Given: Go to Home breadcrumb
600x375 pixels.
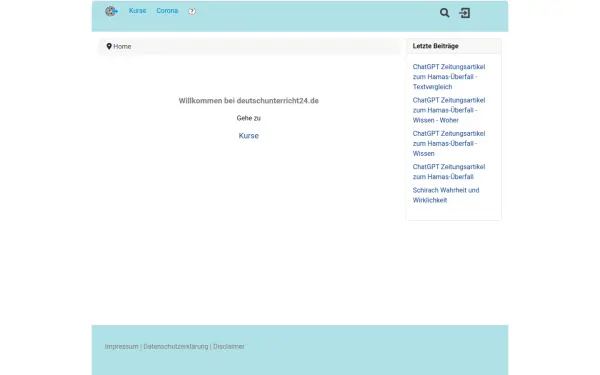Looking at the screenshot, I should click(x=122, y=46).
